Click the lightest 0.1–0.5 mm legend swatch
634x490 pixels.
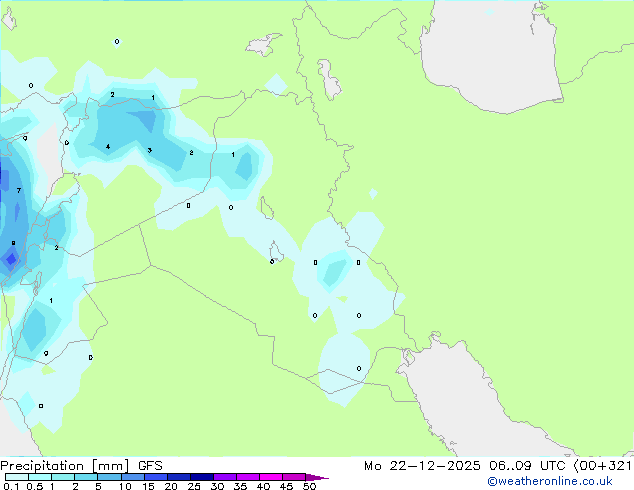click(17, 477)
